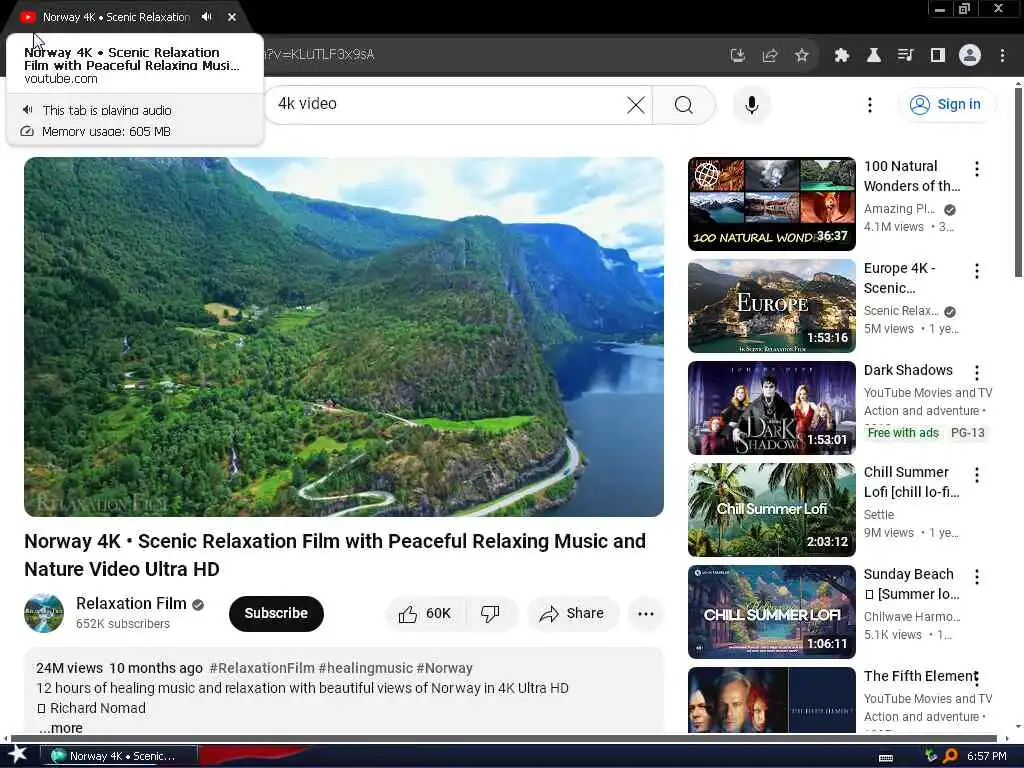This screenshot has height=768, width=1024.
Task: Click the 'Europe 4K - Scenic...' title
Action: (x=899, y=278)
